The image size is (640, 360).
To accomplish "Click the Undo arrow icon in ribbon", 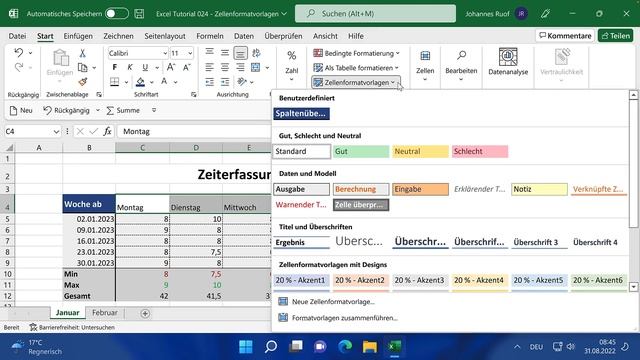I will (x=19, y=53).
